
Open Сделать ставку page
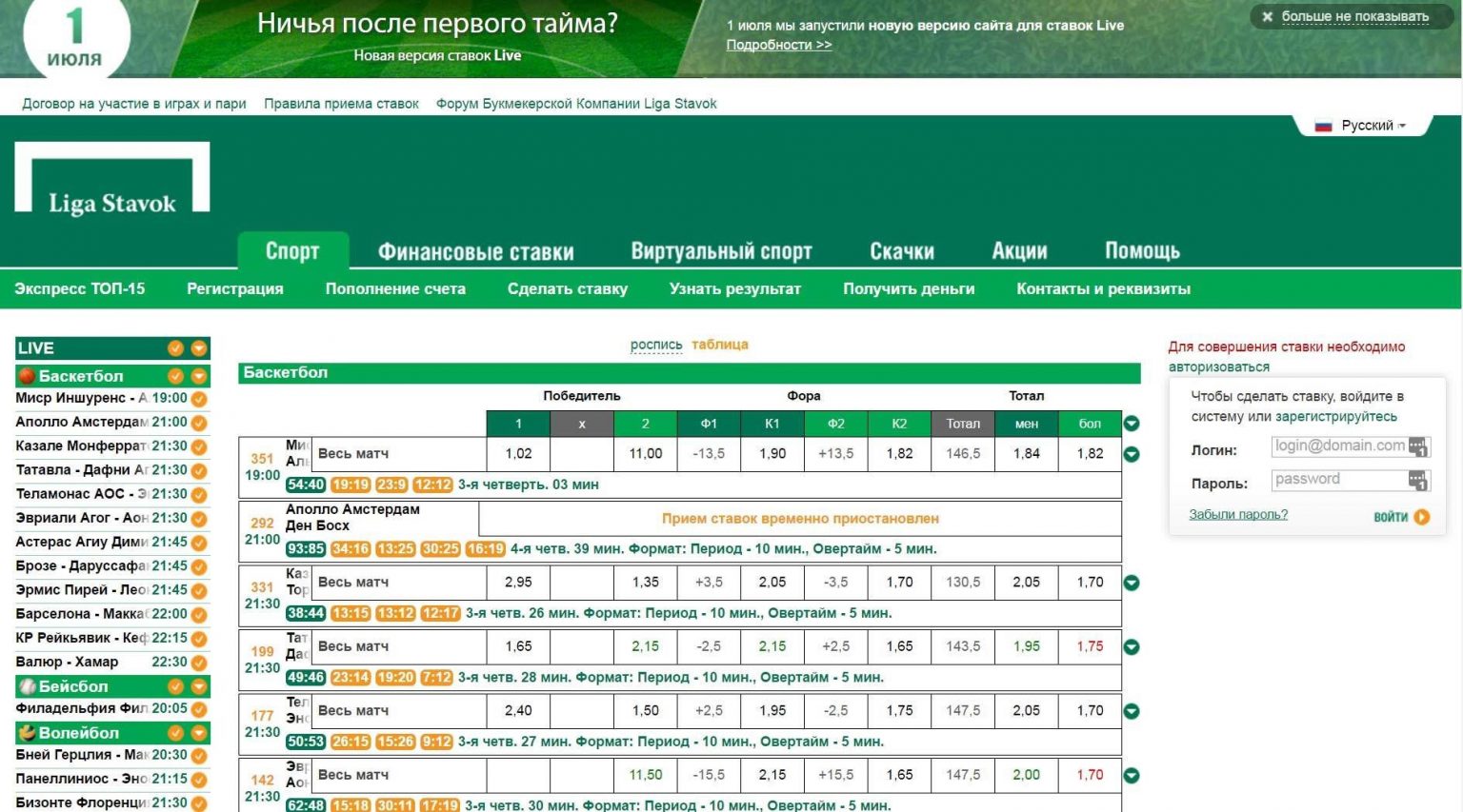(568, 288)
